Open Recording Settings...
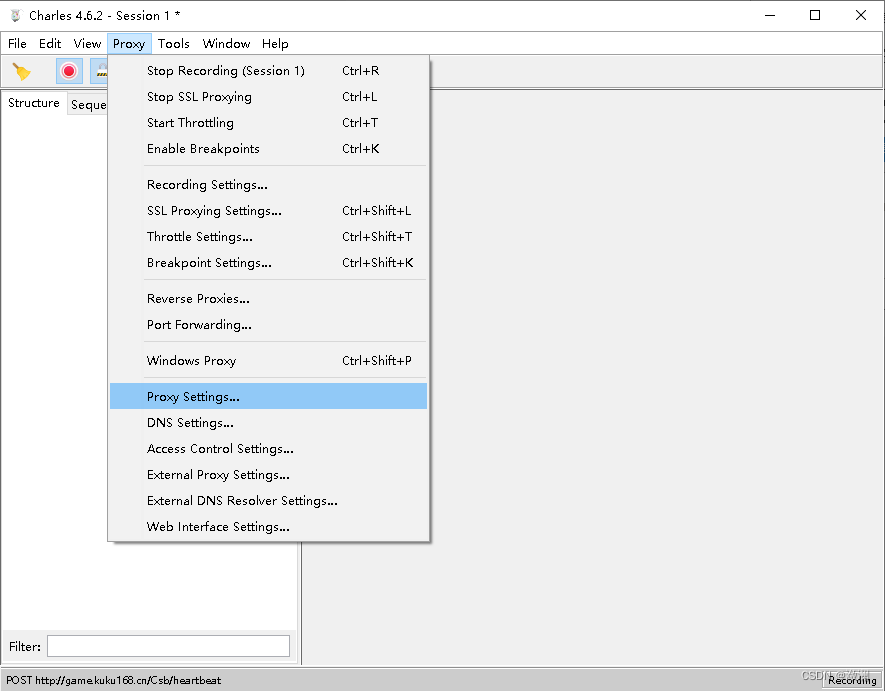The image size is (885, 691). click(x=269, y=185)
